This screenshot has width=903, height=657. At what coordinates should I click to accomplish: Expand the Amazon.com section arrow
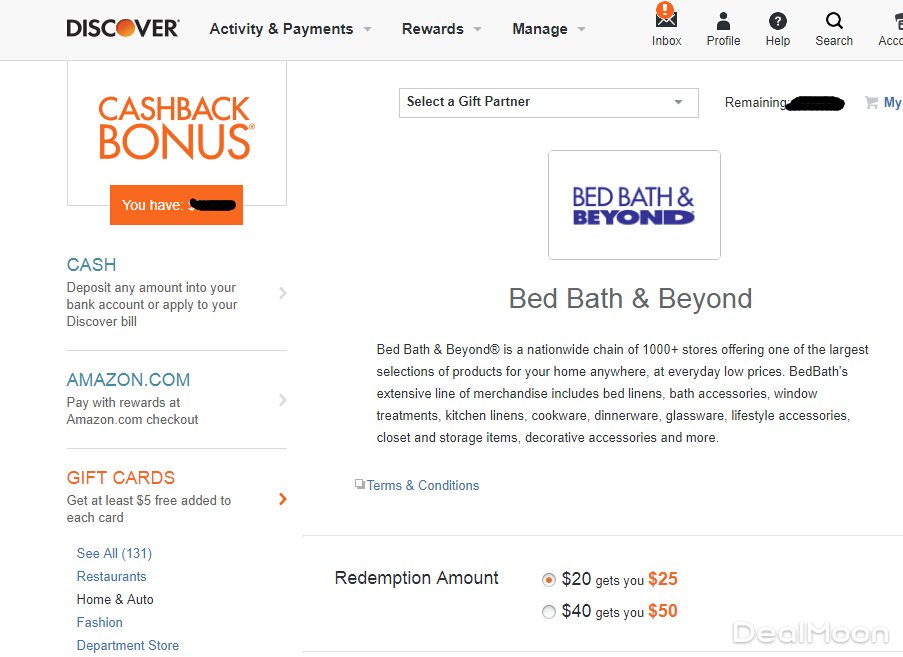(282, 400)
